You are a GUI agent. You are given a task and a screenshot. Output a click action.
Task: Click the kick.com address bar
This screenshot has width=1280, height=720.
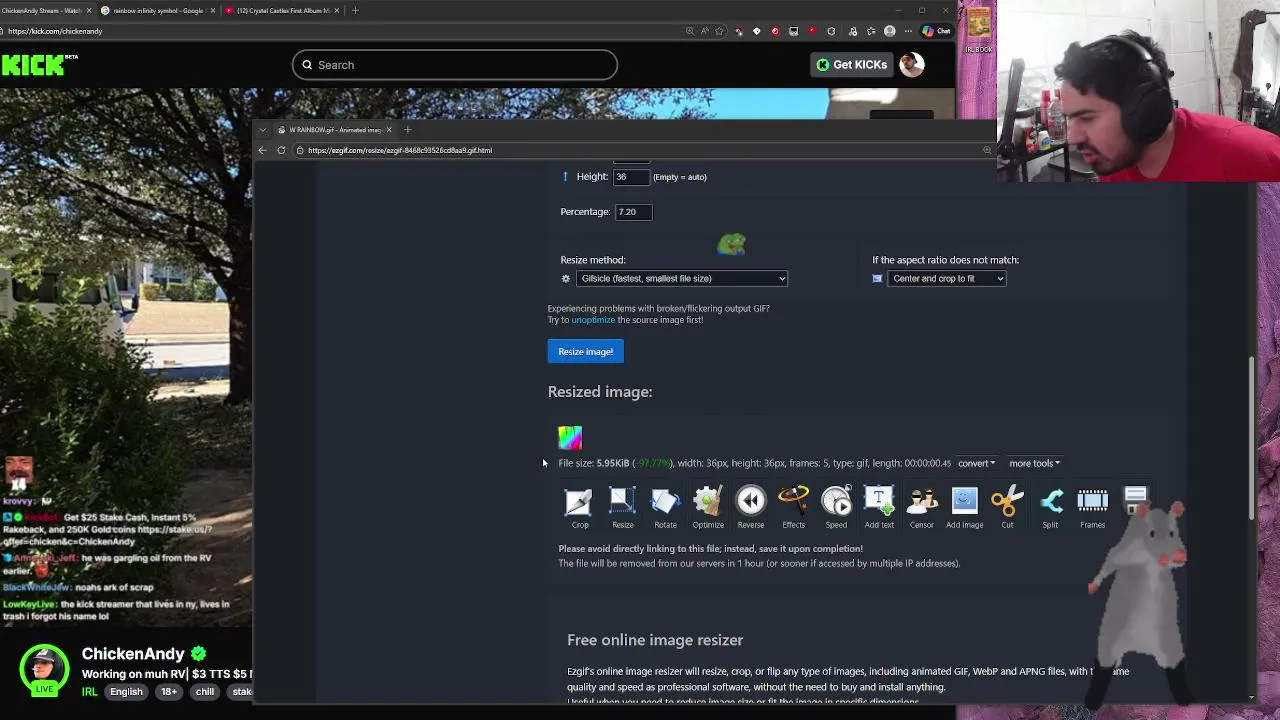pos(340,31)
